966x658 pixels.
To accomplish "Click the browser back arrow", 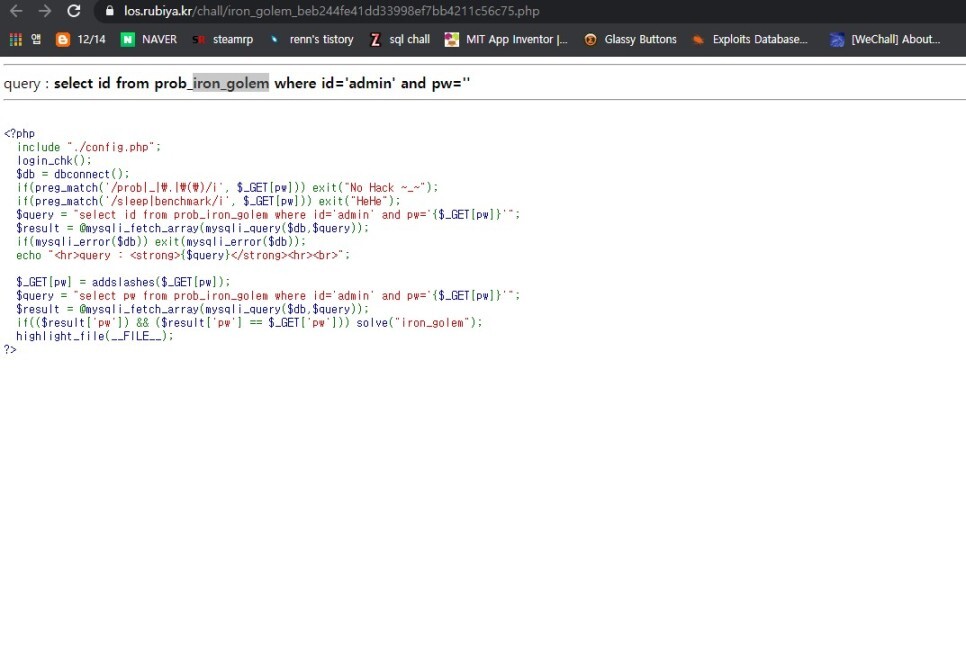I will (x=17, y=10).
